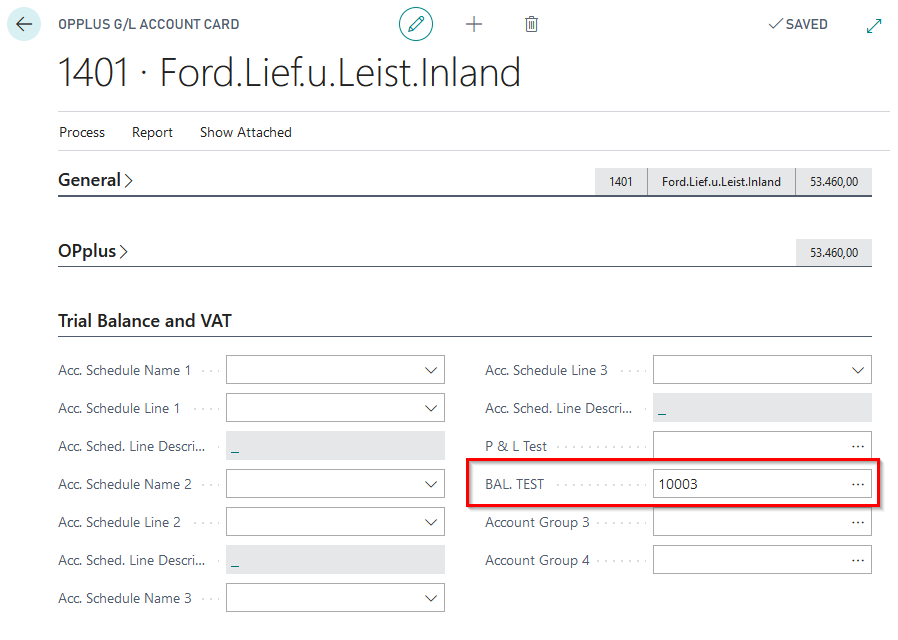
Task: Open lookup dots for Account Group 3
Action: [x=857, y=522]
